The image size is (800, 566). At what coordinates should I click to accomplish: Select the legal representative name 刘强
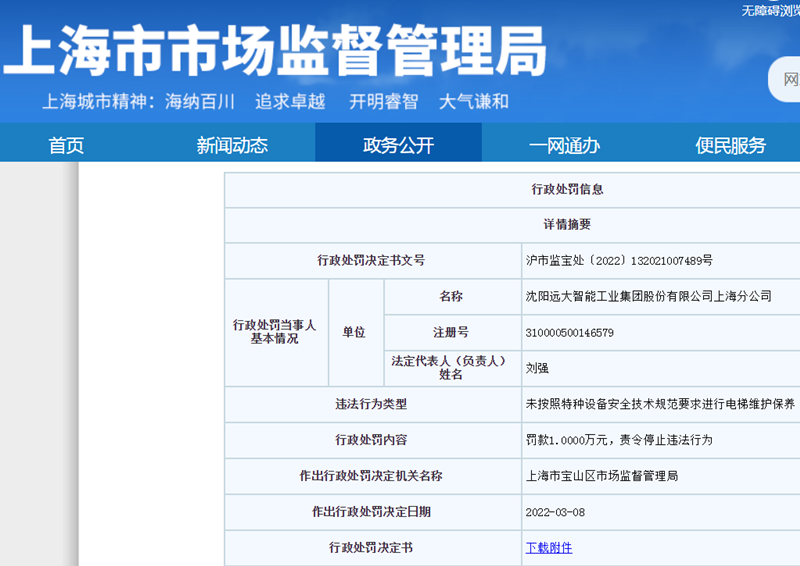pos(537,368)
